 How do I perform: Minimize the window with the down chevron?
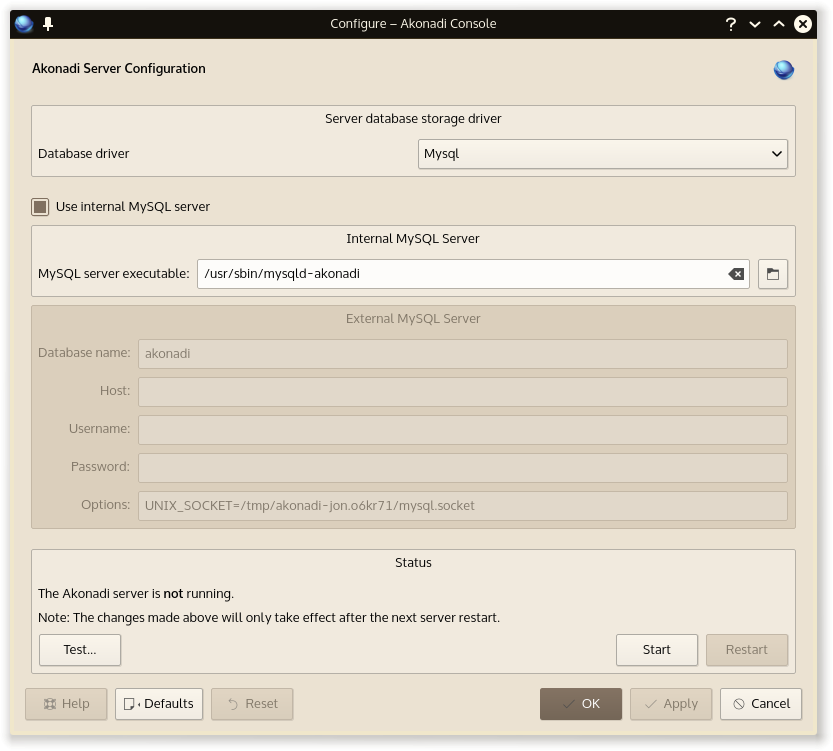click(x=755, y=24)
